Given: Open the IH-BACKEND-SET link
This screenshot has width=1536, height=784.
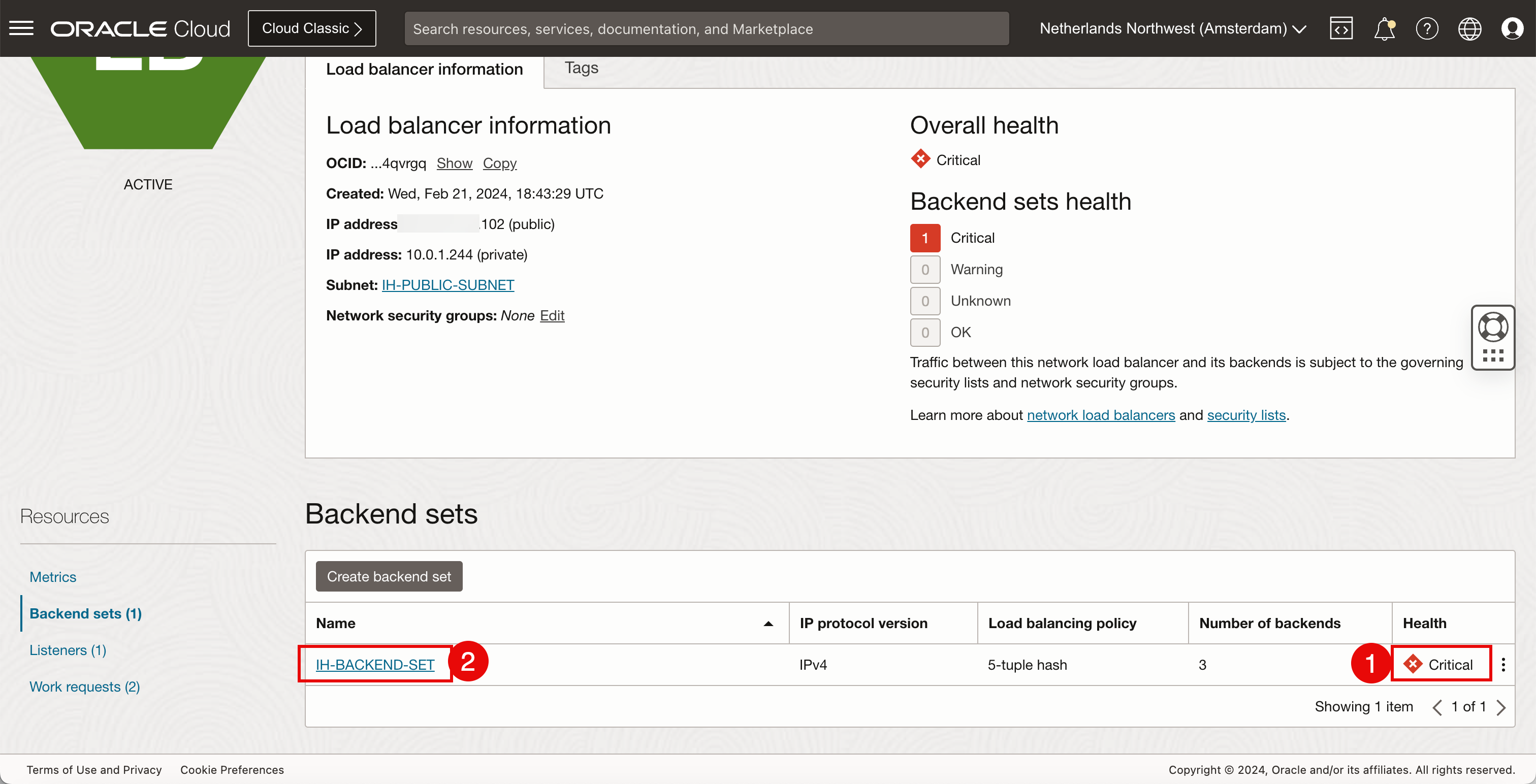Looking at the screenshot, I should pos(374,664).
